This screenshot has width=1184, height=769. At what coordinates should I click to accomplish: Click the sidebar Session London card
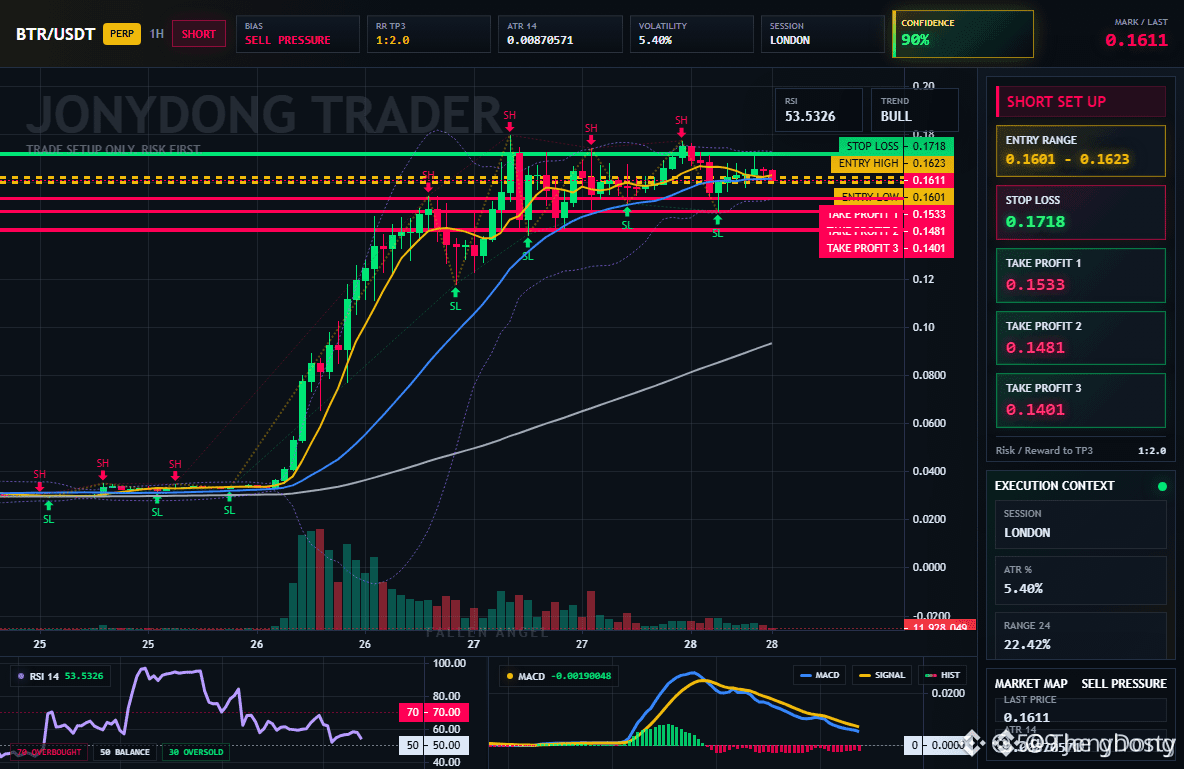(x=1081, y=523)
